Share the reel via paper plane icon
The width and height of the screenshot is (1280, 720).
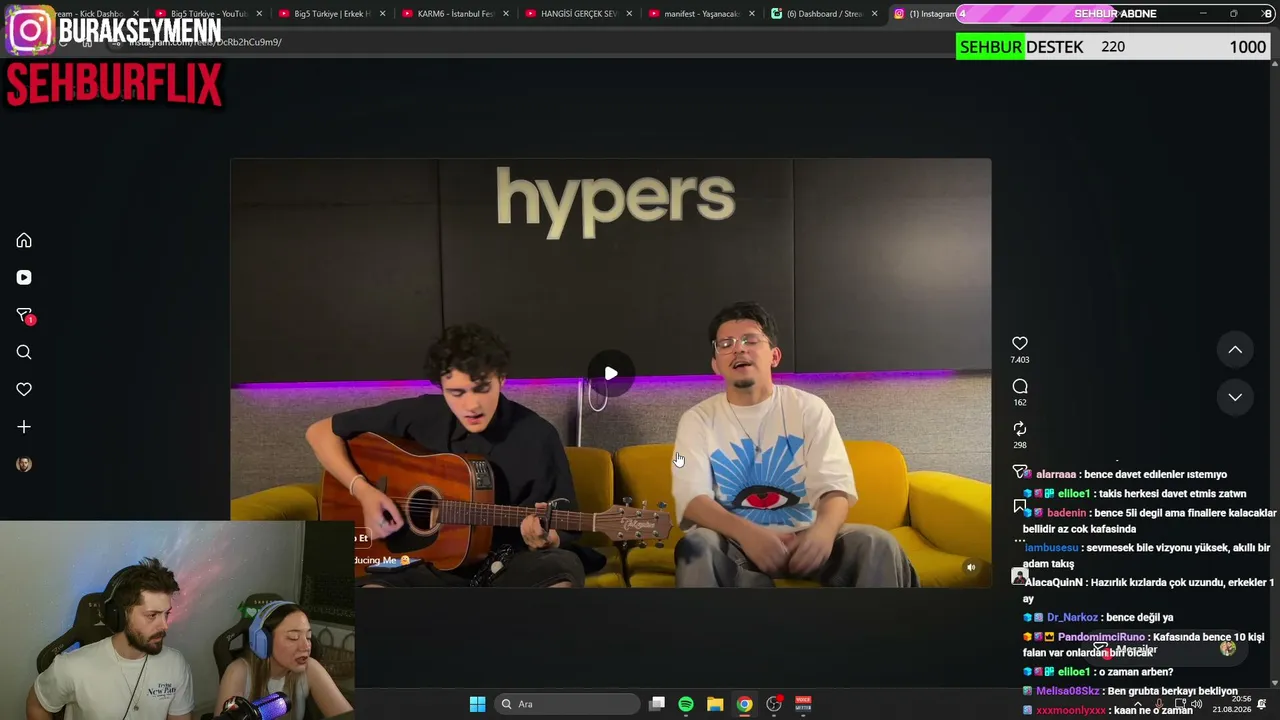coord(1020,471)
